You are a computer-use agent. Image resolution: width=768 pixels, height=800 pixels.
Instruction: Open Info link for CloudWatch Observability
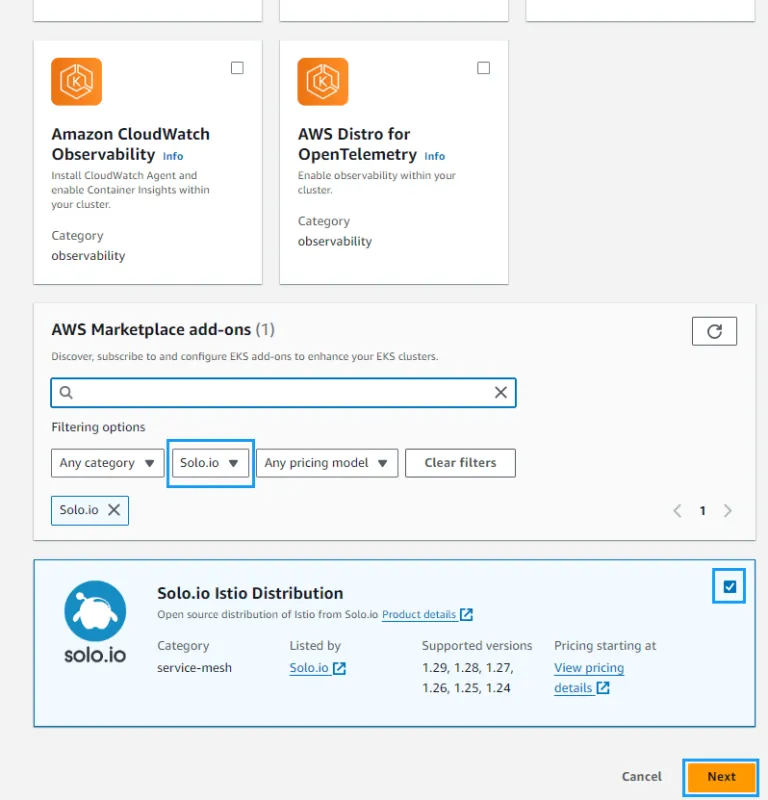173,156
